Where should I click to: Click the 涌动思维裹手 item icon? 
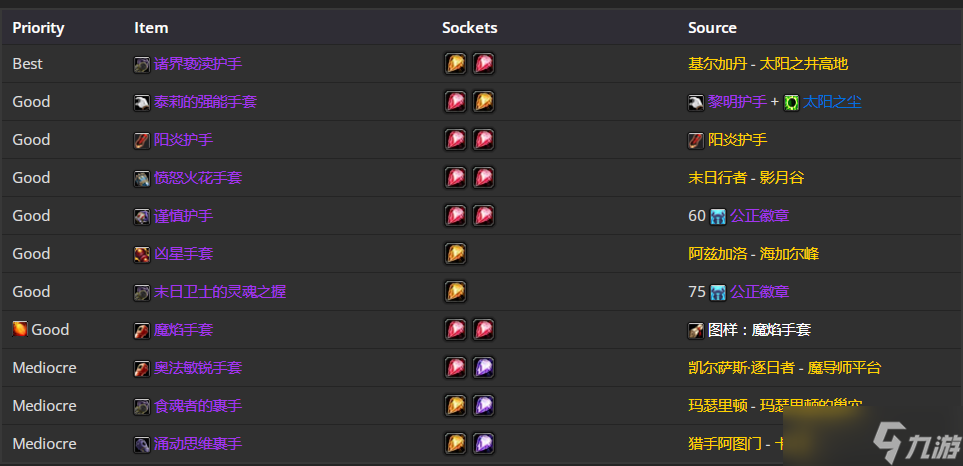tap(142, 445)
